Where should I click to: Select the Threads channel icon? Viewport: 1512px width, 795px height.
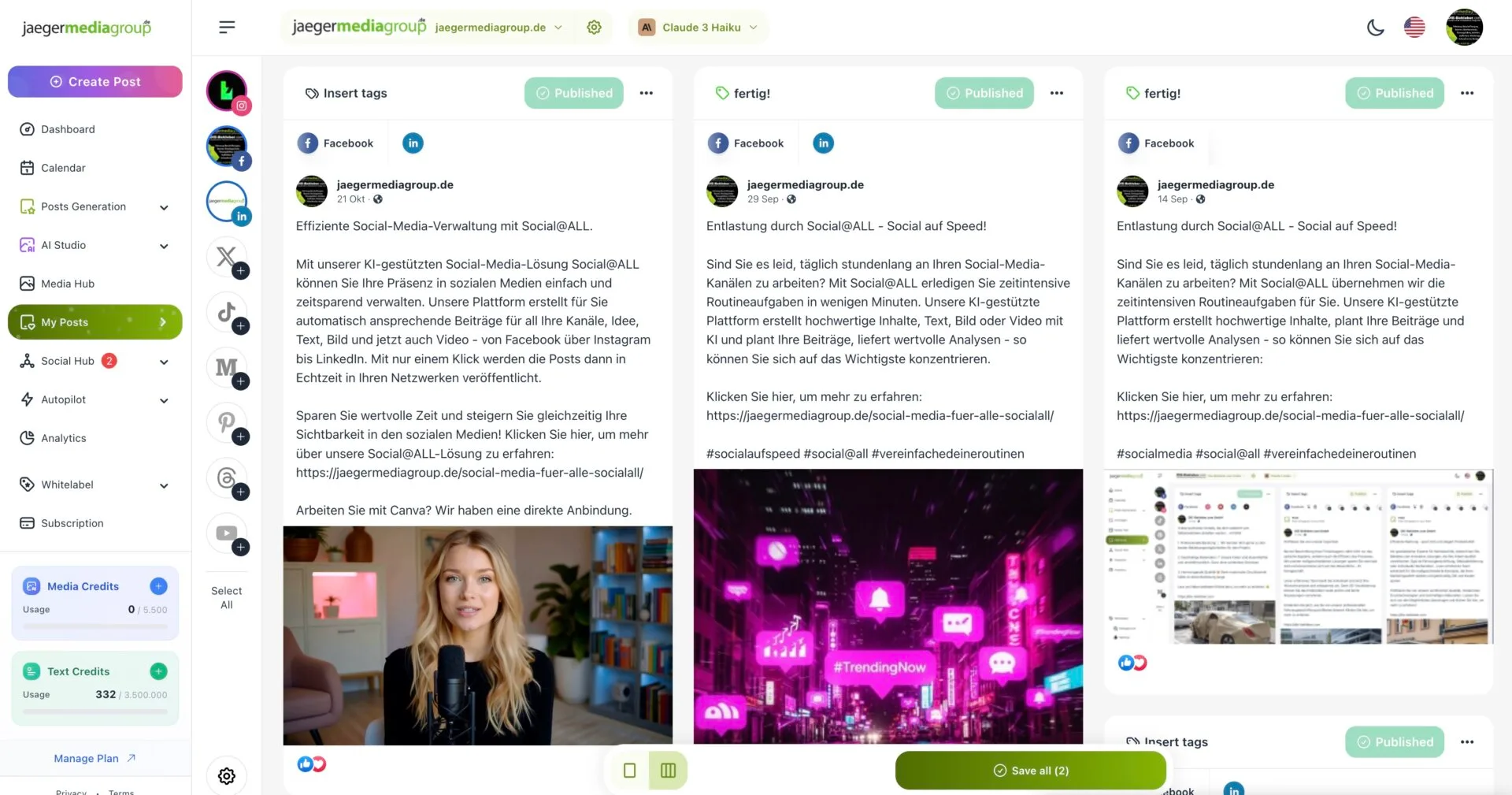tap(227, 477)
